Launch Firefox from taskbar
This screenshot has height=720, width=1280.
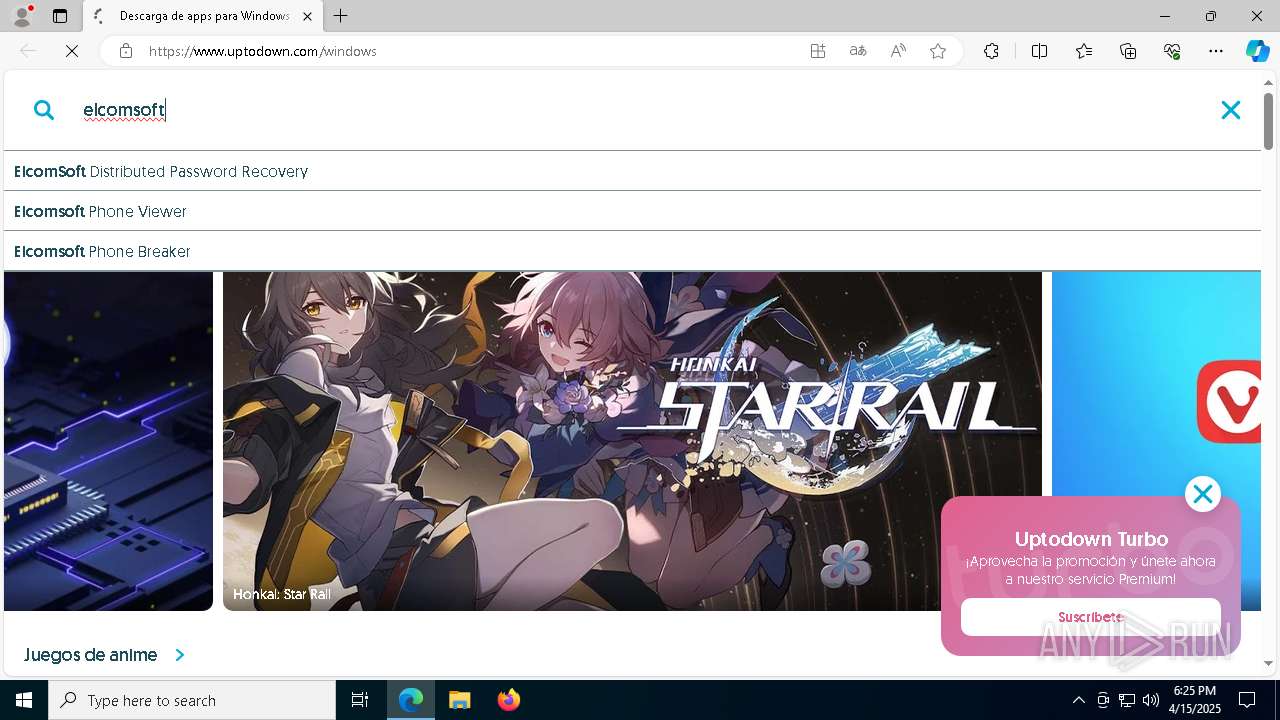[x=508, y=700]
